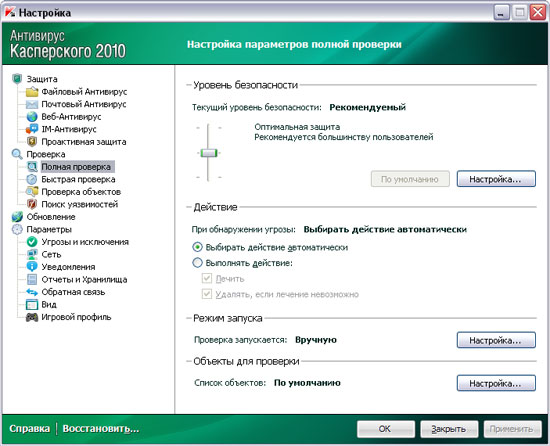Open Режим запуска Настройка button
The height and width of the screenshot is (446, 550).
coord(496,340)
